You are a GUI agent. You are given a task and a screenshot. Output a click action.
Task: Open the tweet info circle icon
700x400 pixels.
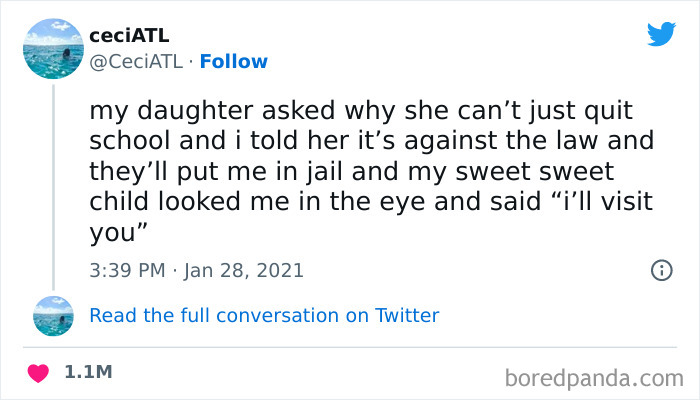pyautogui.click(x=660, y=270)
